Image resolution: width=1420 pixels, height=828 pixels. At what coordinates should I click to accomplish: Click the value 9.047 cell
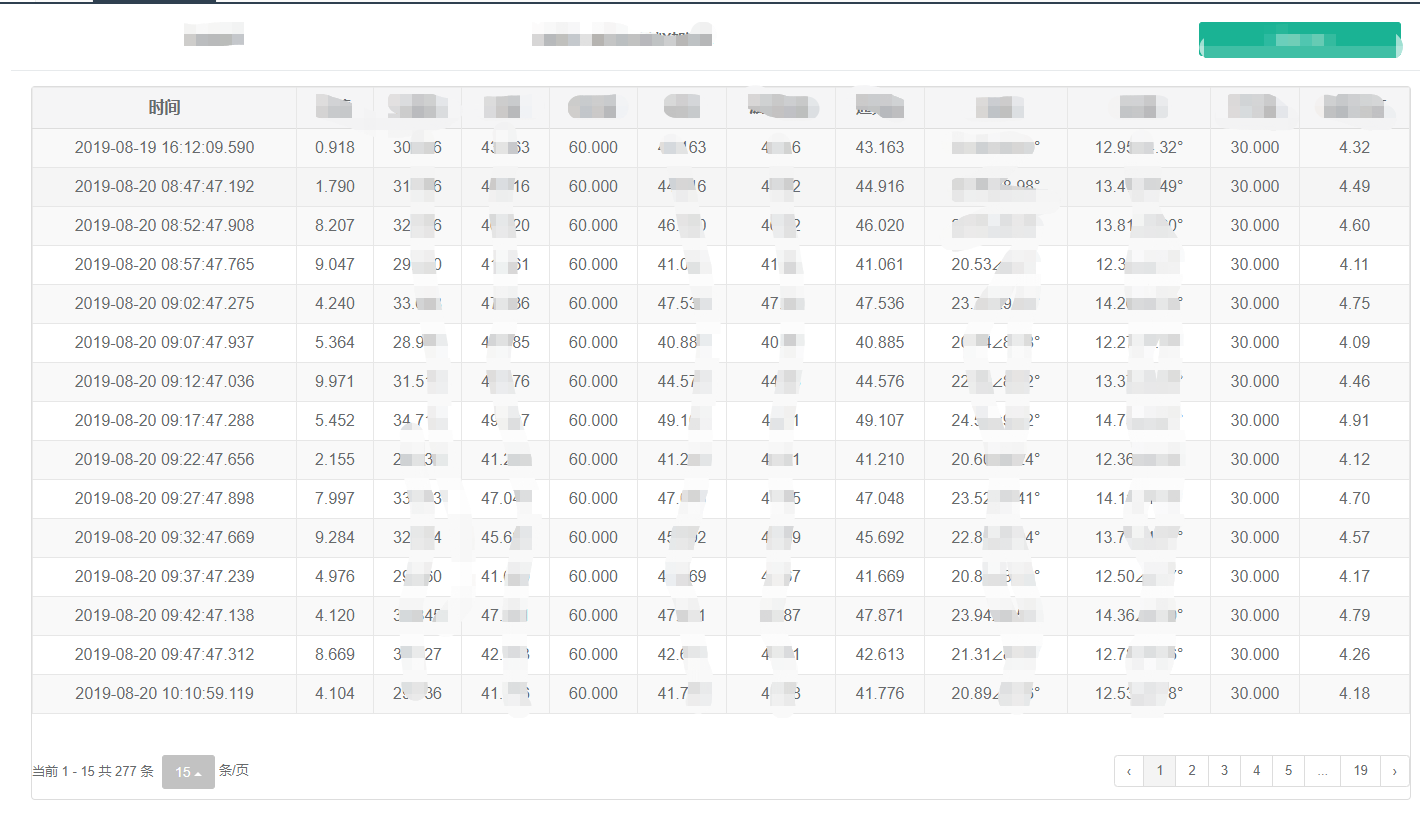tap(334, 264)
